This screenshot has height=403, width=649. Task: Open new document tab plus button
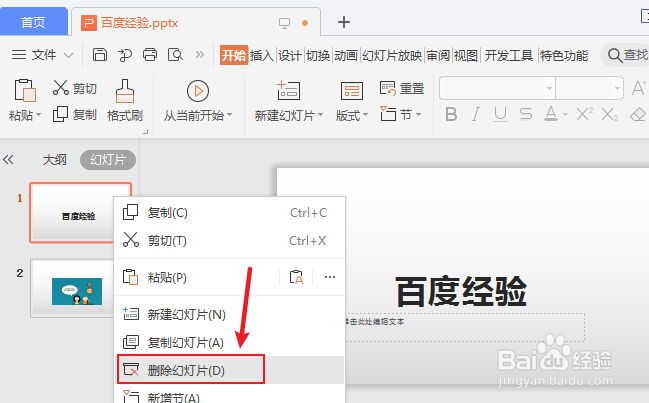point(344,22)
